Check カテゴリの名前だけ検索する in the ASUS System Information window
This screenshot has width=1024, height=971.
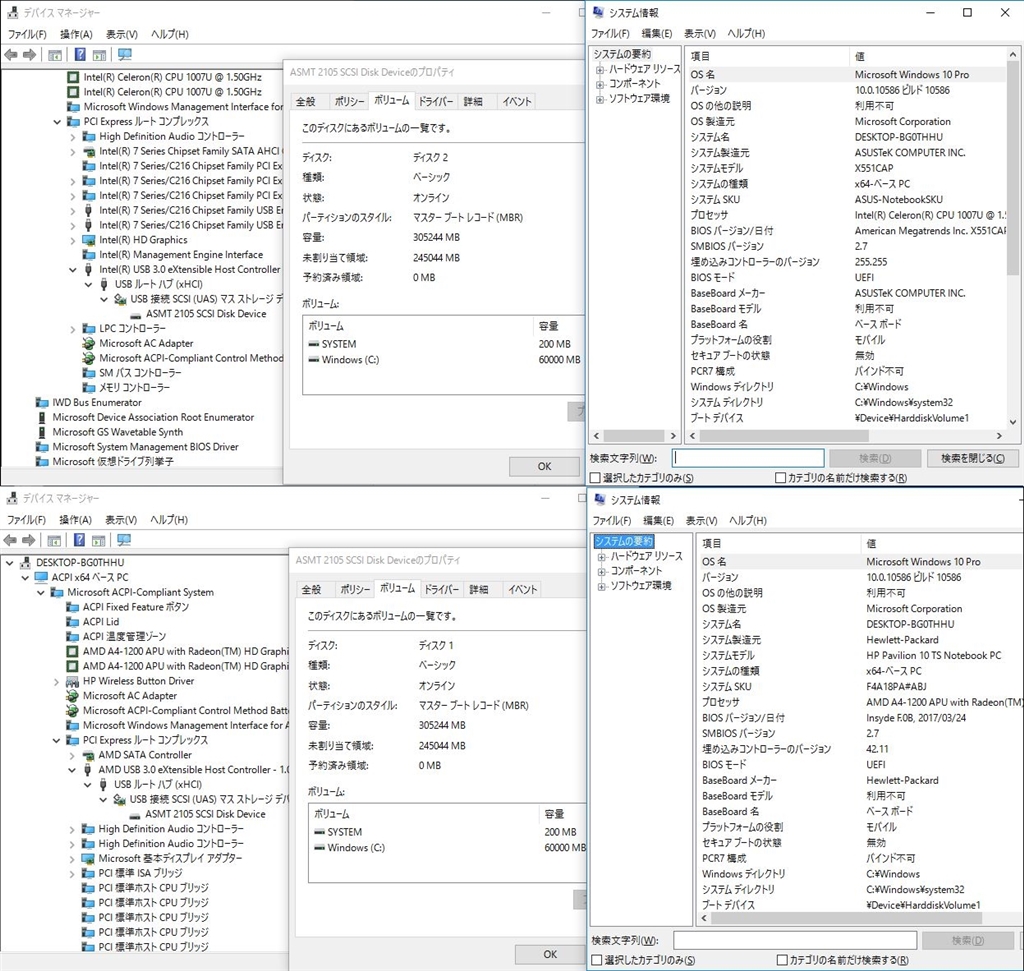(x=781, y=478)
